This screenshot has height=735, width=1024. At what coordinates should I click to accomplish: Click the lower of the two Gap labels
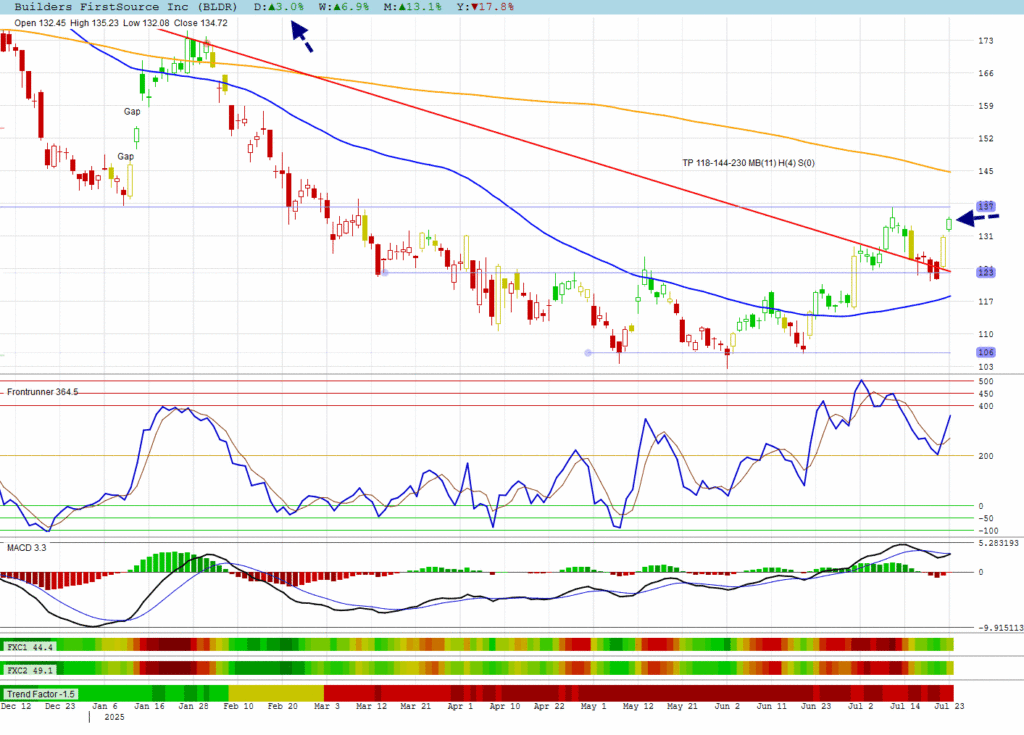click(x=125, y=157)
